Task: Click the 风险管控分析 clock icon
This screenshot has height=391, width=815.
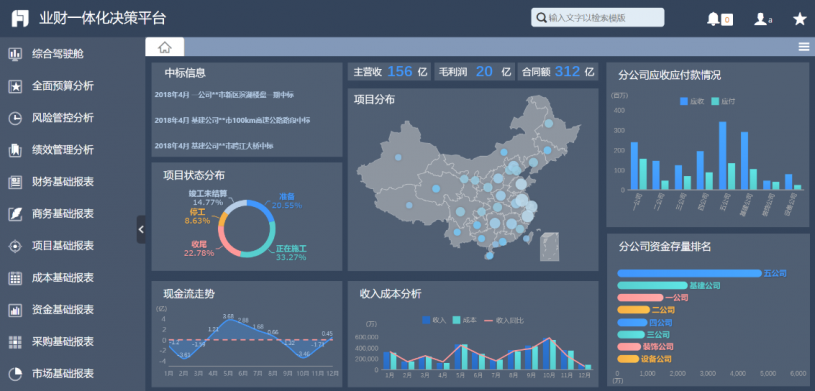Action: coord(16,118)
